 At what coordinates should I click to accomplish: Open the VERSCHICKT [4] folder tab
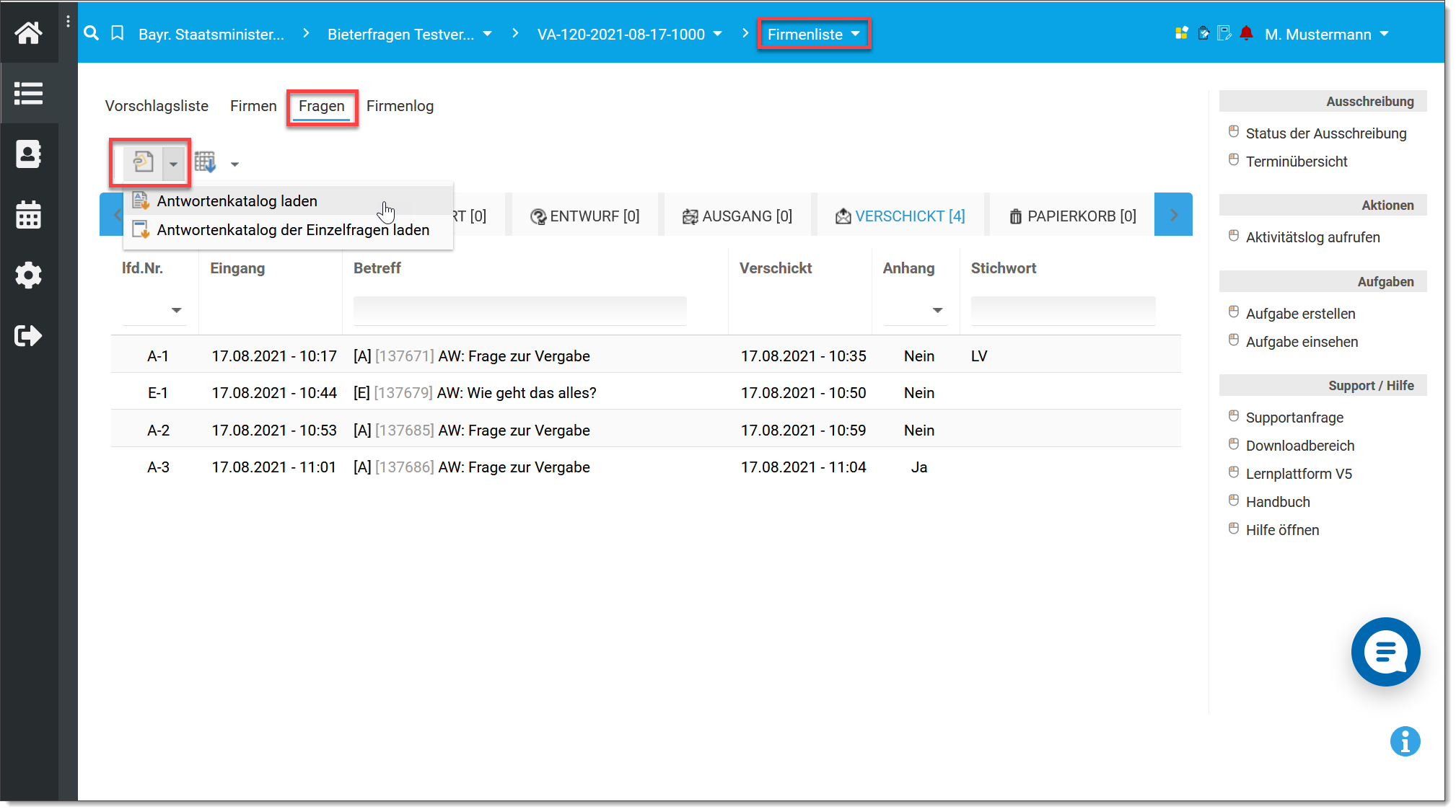[x=900, y=216]
